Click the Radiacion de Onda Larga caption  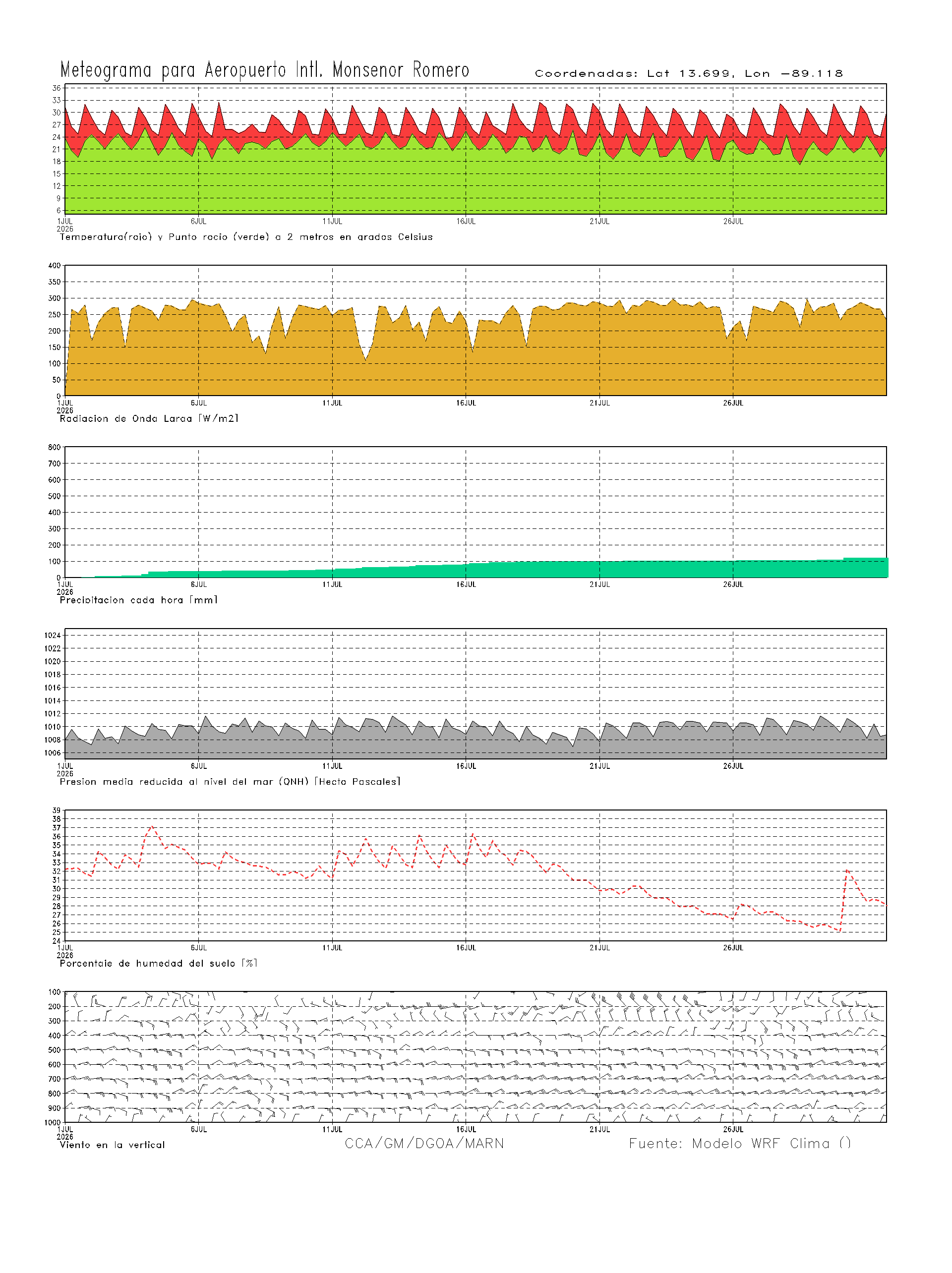point(148,418)
